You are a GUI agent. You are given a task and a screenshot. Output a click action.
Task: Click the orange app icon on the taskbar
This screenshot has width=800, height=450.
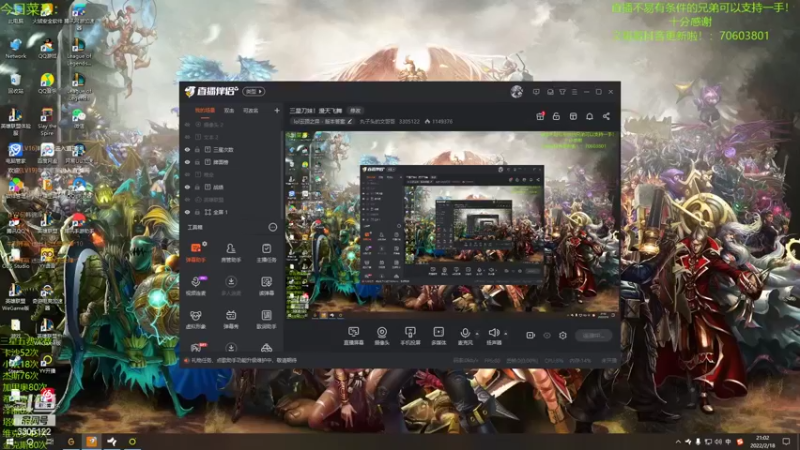(91, 442)
